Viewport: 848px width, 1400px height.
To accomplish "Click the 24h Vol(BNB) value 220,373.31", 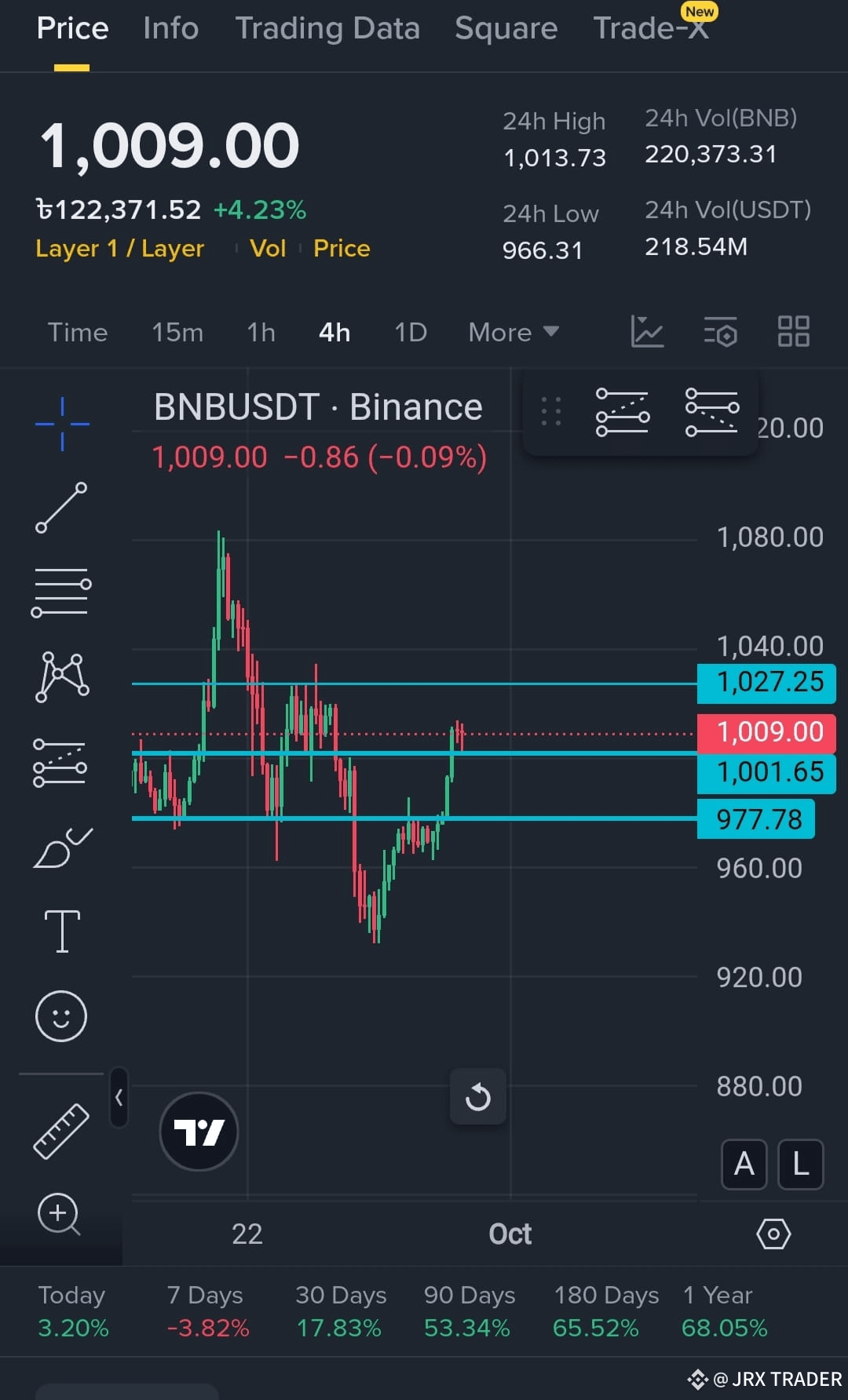I will (x=711, y=155).
